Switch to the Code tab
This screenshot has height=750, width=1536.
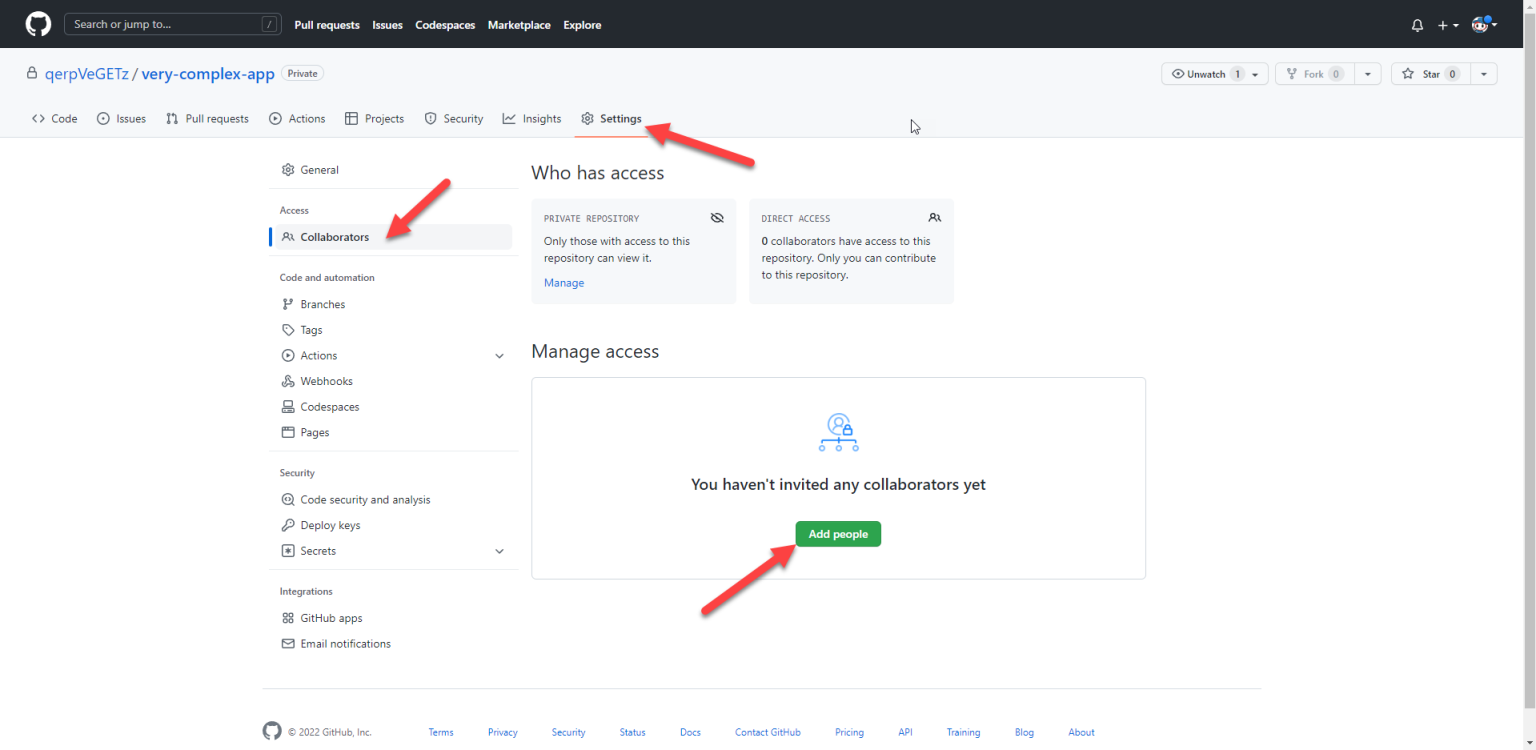54,118
